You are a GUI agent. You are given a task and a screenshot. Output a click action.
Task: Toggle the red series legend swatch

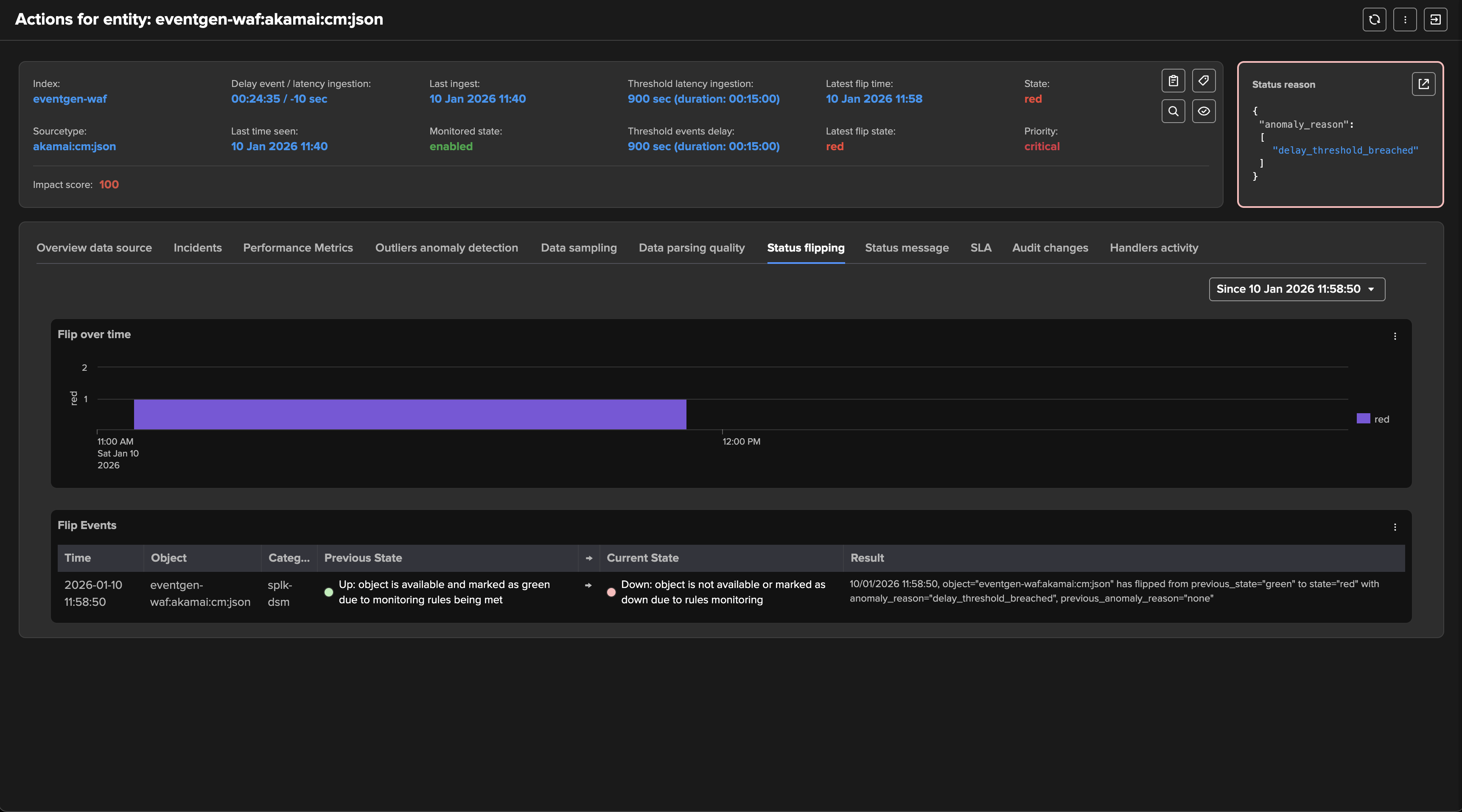point(1363,419)
